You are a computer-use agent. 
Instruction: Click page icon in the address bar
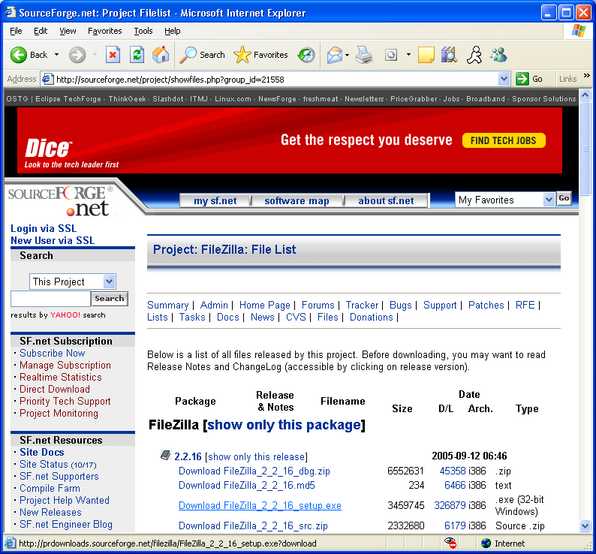point(47,79)
